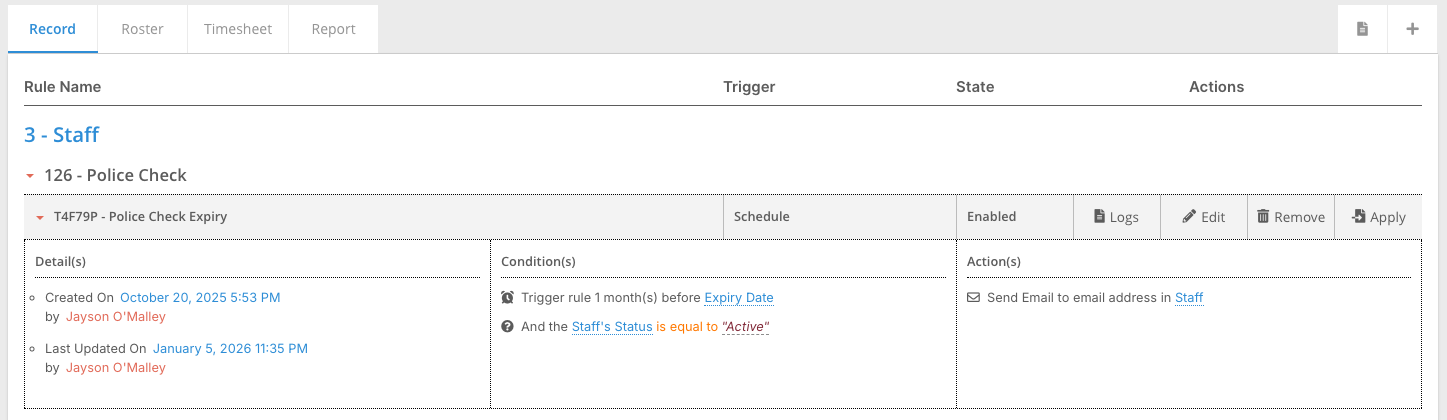1447x420 pixels.
Task: Click Jayson O'Malley under Created On
Action: tap(116, 317)
